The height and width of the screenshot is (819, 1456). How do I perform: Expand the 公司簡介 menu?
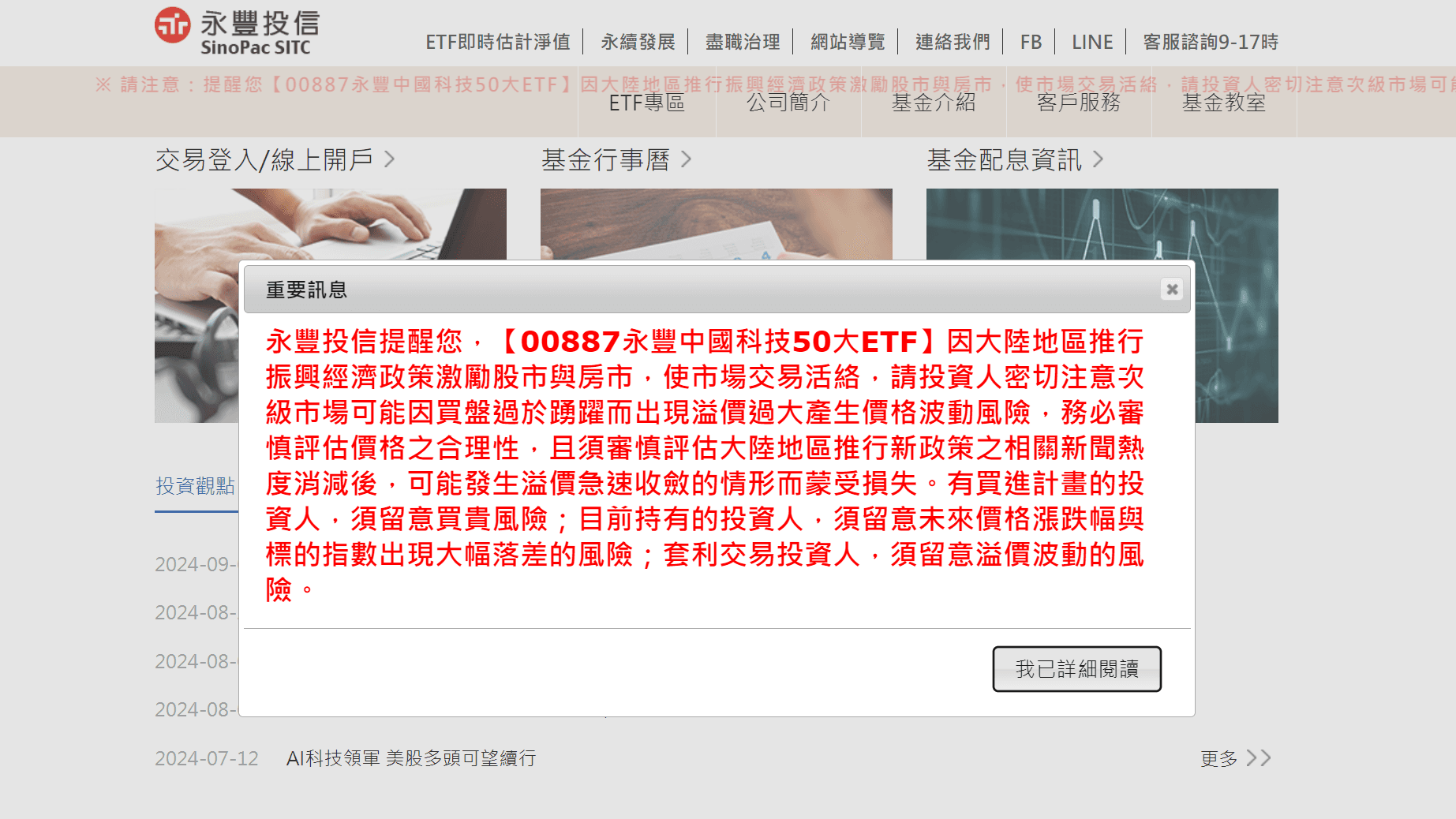[x=788, y=103]
